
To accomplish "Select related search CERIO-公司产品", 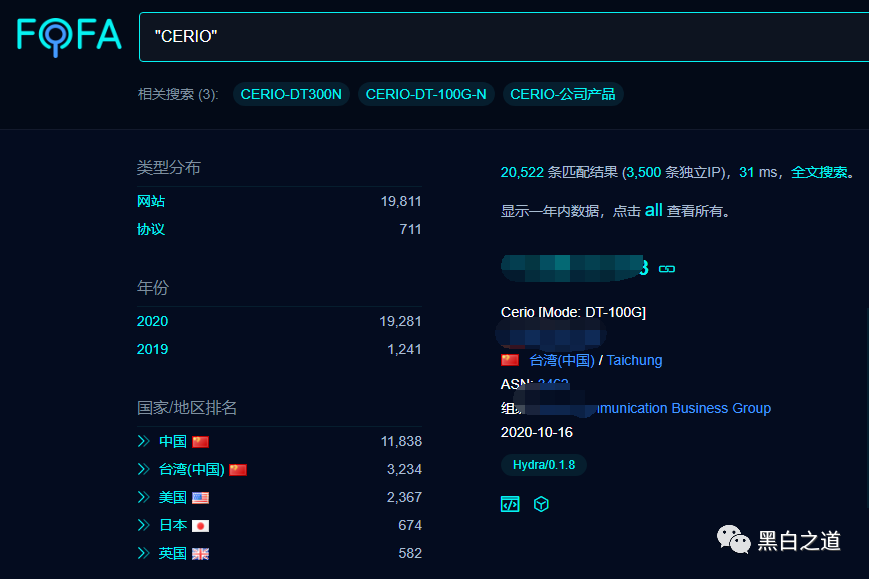I will click(x=563, y=94).
